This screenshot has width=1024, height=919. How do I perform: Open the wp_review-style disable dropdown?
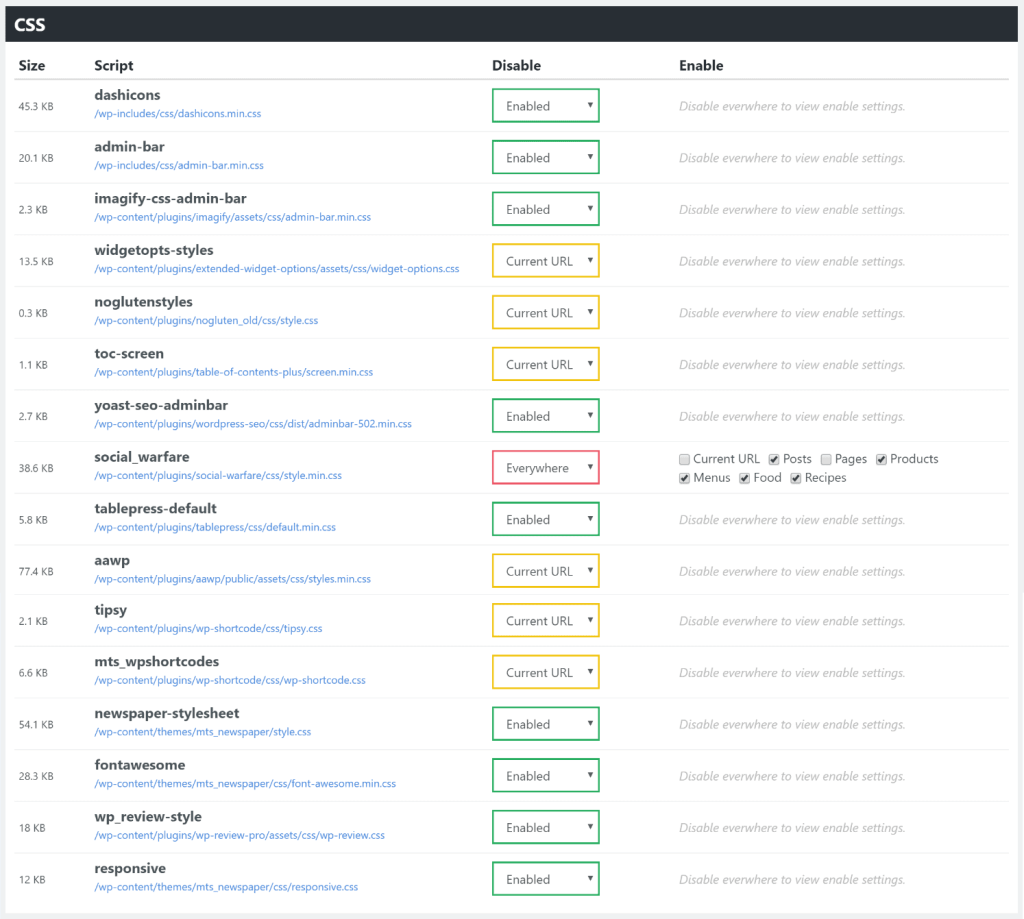545,826
